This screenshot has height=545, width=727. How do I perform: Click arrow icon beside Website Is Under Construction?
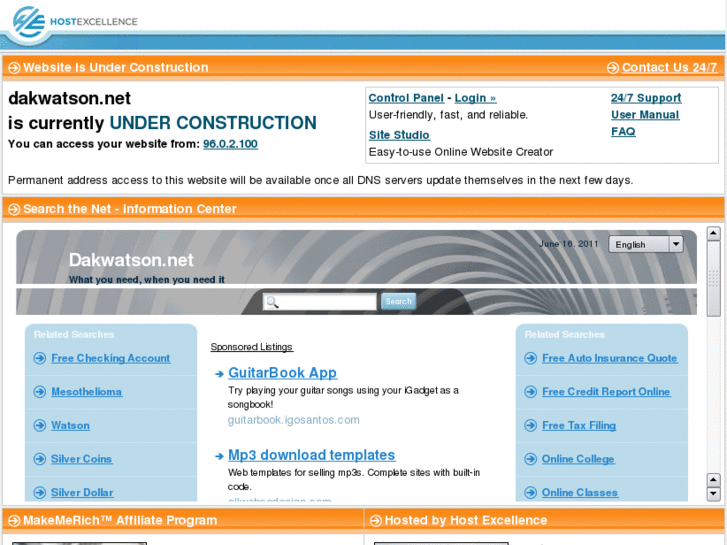tap(14, 68)
